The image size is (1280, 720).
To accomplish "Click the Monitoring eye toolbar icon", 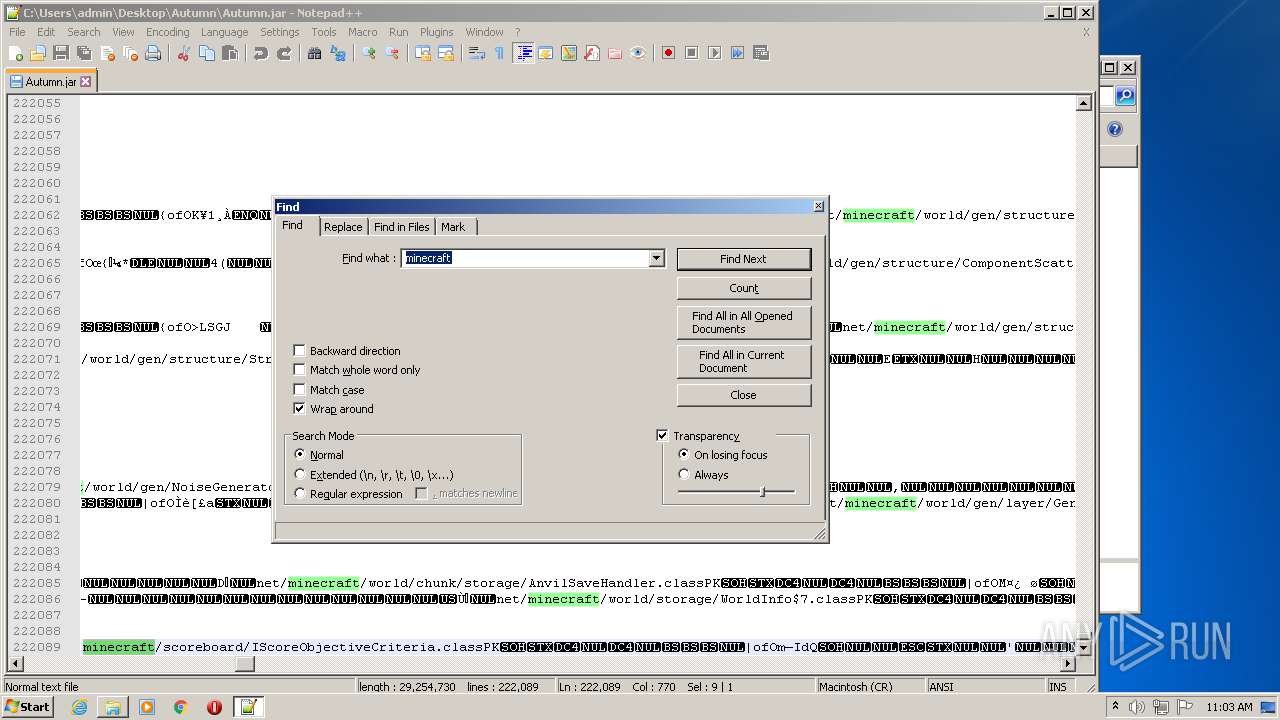I will coord(638,53).
